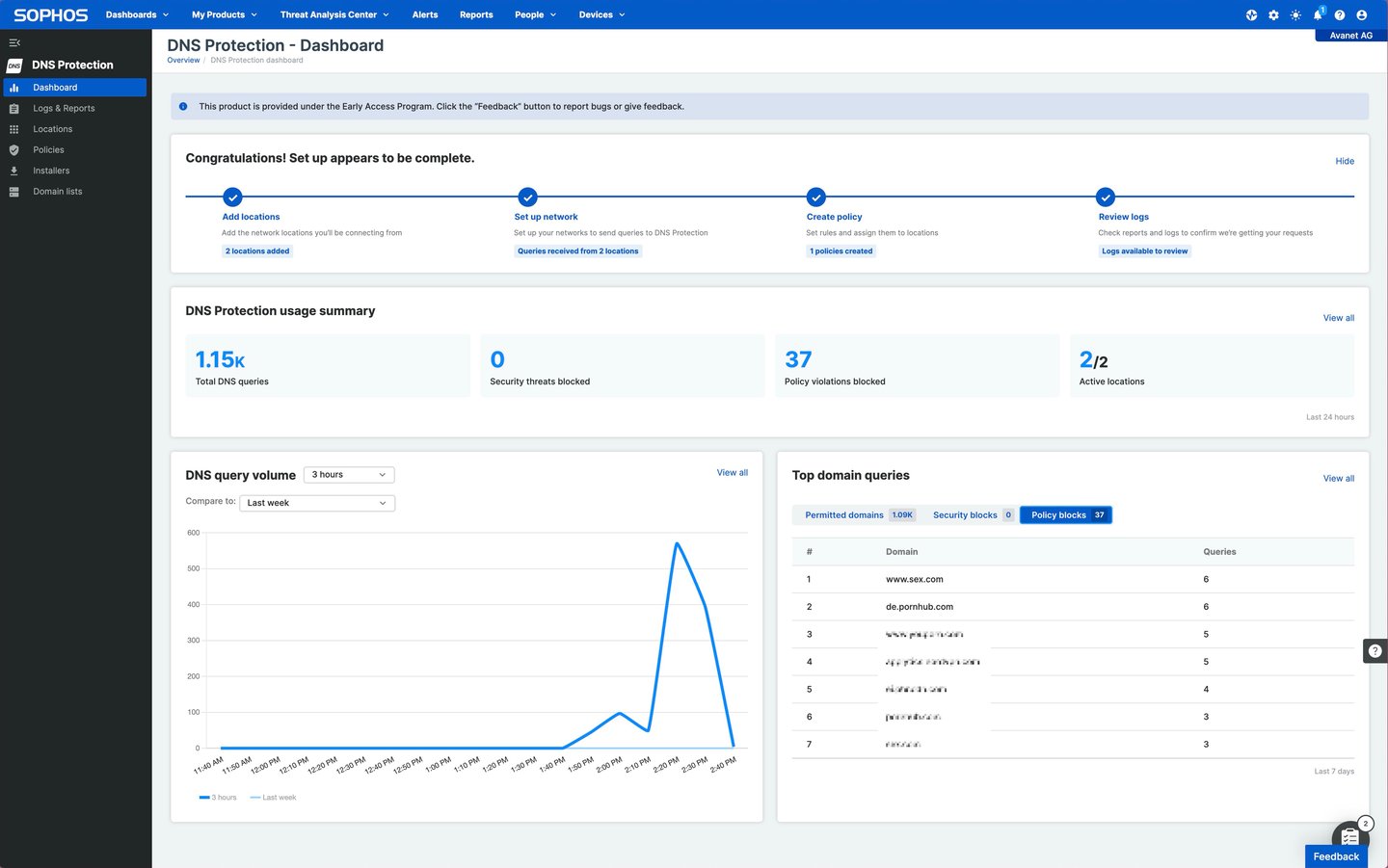
Task: Click View all in Top domain queries
Action: point(1339,479)
